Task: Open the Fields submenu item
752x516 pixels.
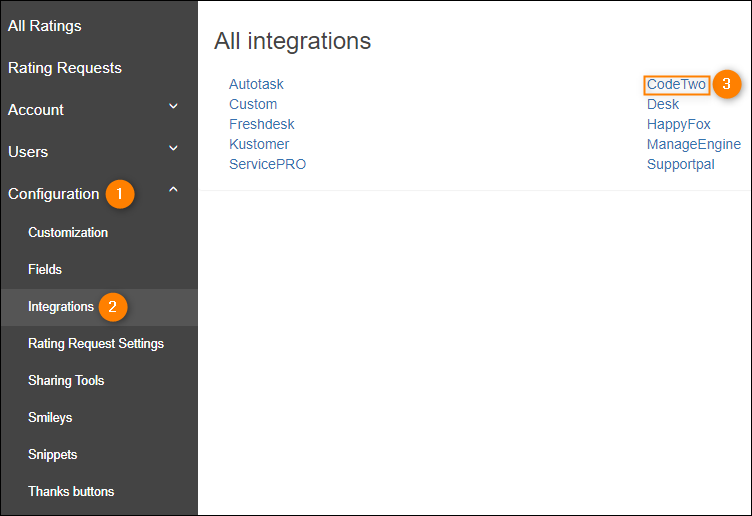Action: point(45,270)
